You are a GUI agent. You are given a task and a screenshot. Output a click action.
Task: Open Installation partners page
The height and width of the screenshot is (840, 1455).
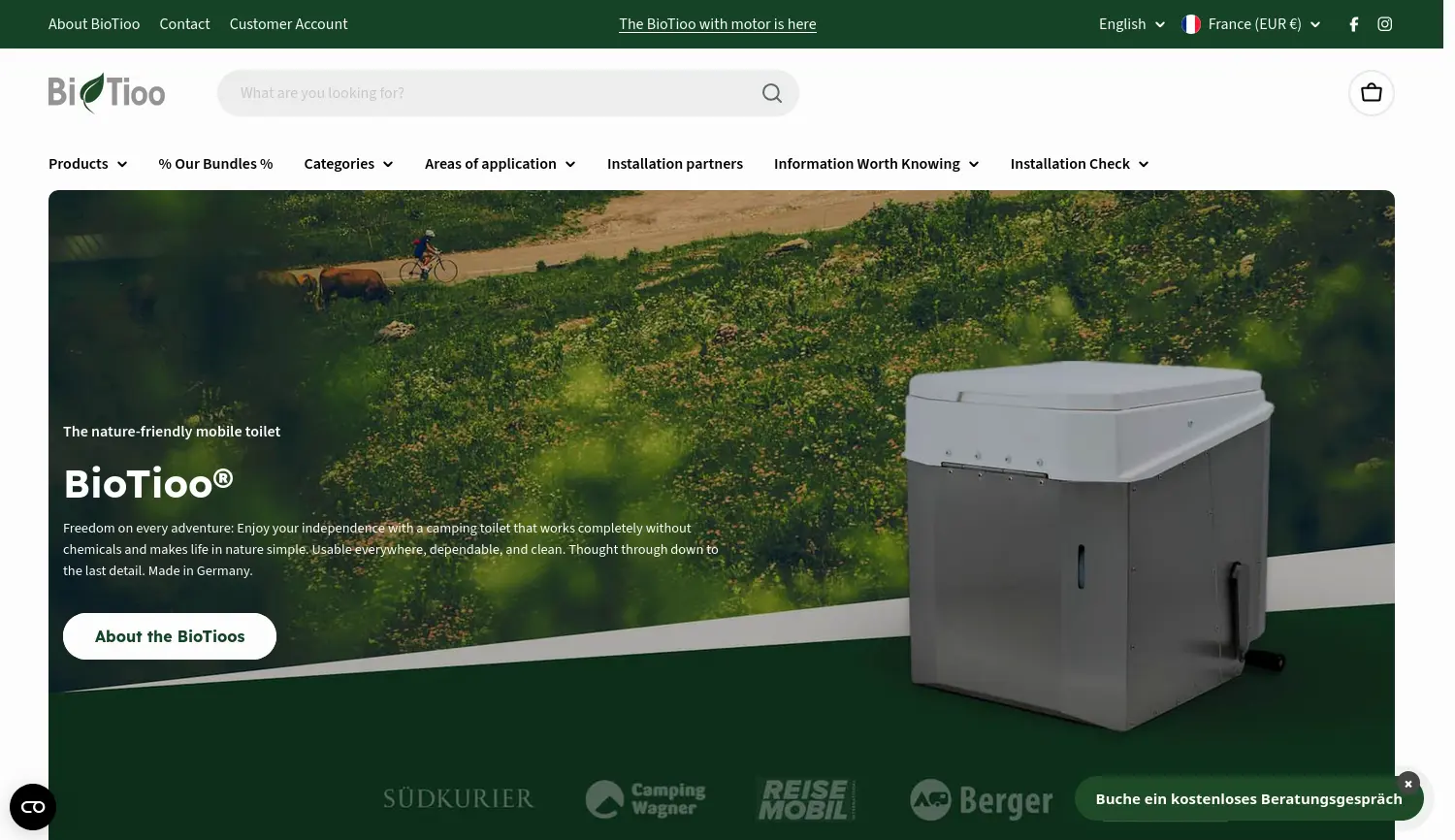[x=675, y=164]
